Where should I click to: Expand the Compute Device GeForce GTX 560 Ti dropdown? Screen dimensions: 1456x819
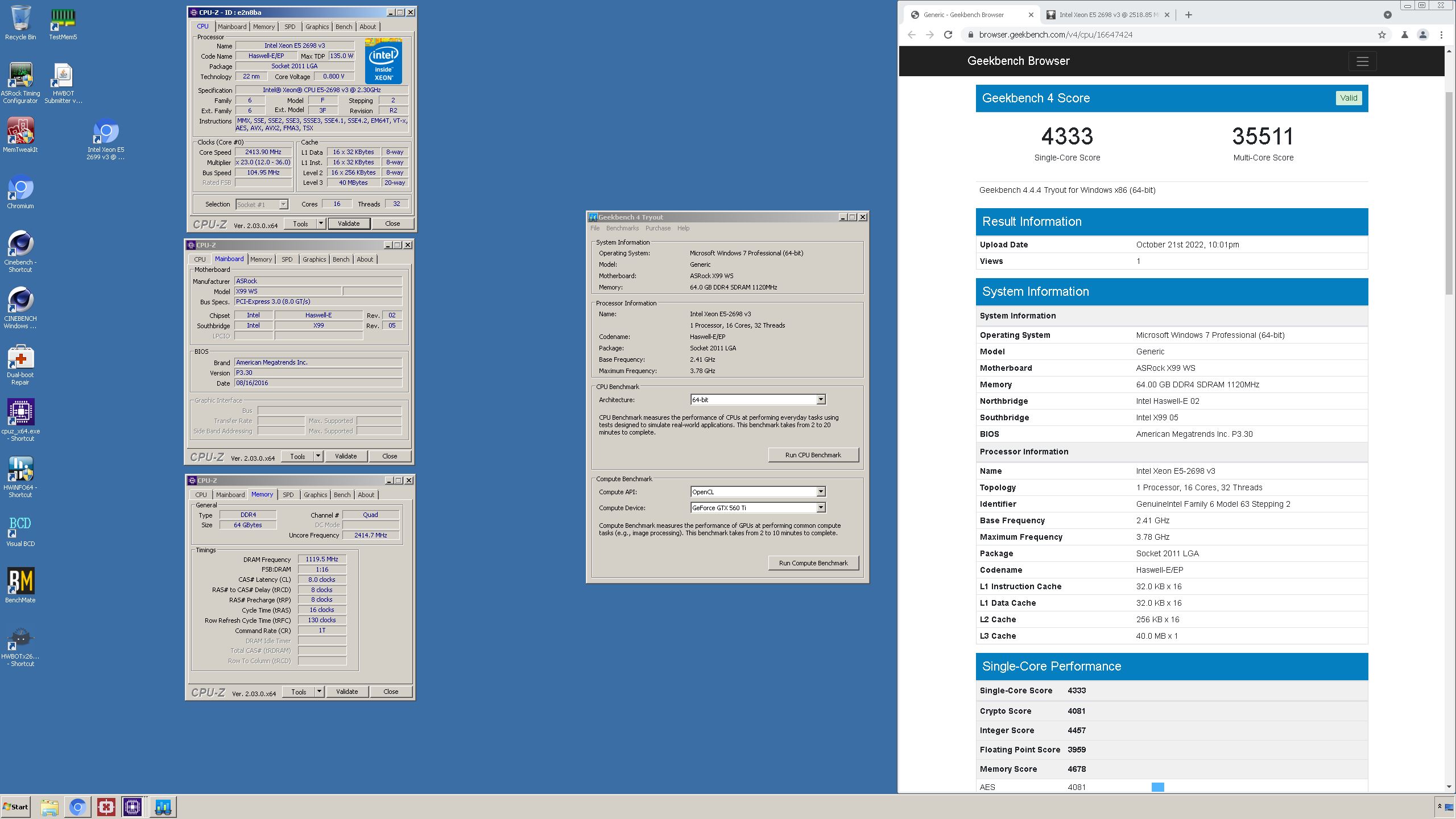coord(821,508)
